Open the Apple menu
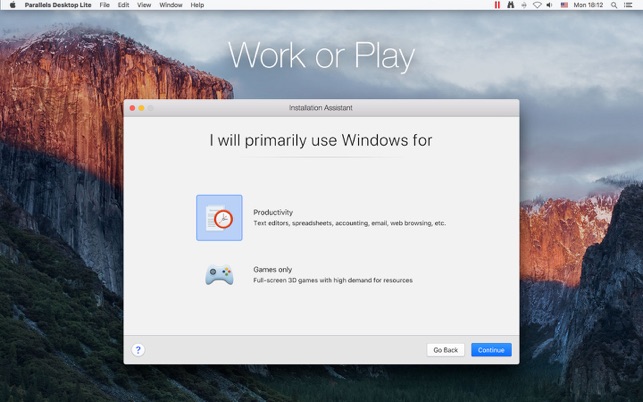Viewport: 643px width, 402px height. click(x=12, y=5)
